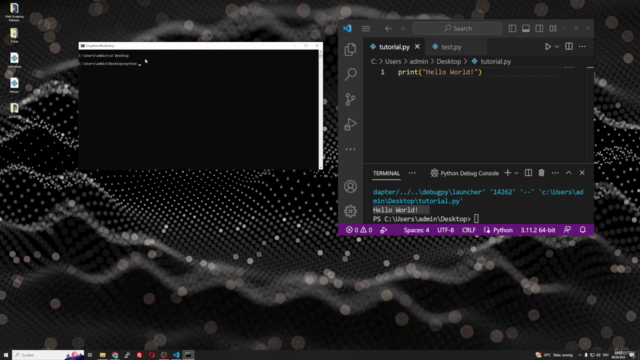Click the admin breadcrumb segment
640x360 pixels.
(x=418, y=62)
